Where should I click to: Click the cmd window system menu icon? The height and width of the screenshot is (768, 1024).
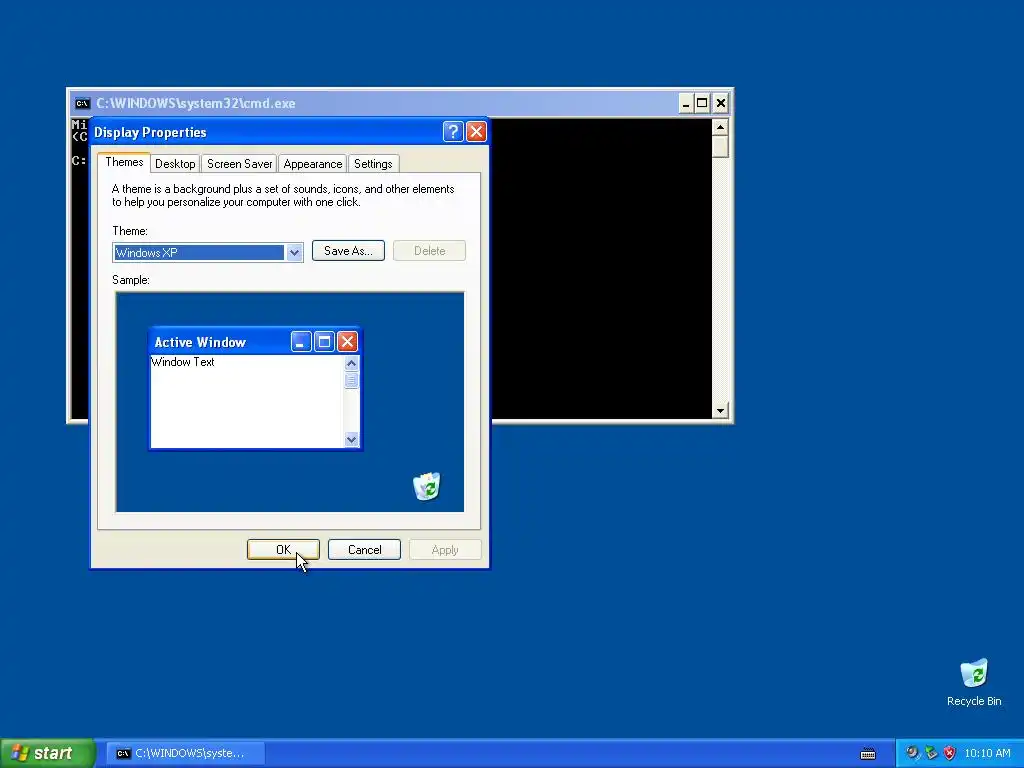[82, 103]
